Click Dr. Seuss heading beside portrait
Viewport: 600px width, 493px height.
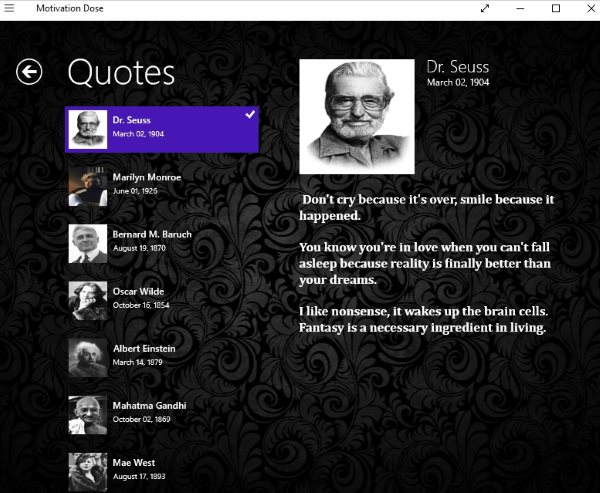(x=458, y=67)
